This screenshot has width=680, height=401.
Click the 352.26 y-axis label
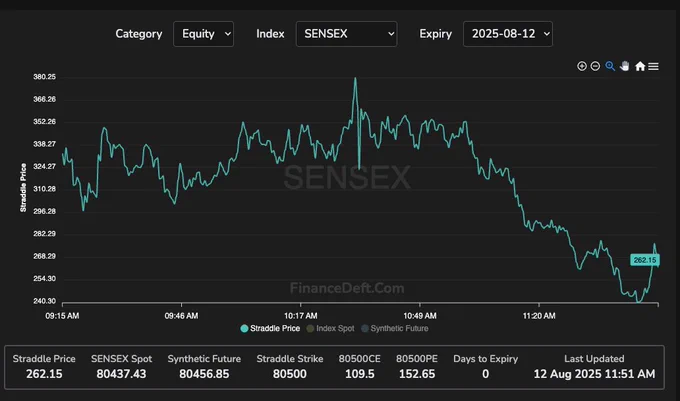pos(44,122)
